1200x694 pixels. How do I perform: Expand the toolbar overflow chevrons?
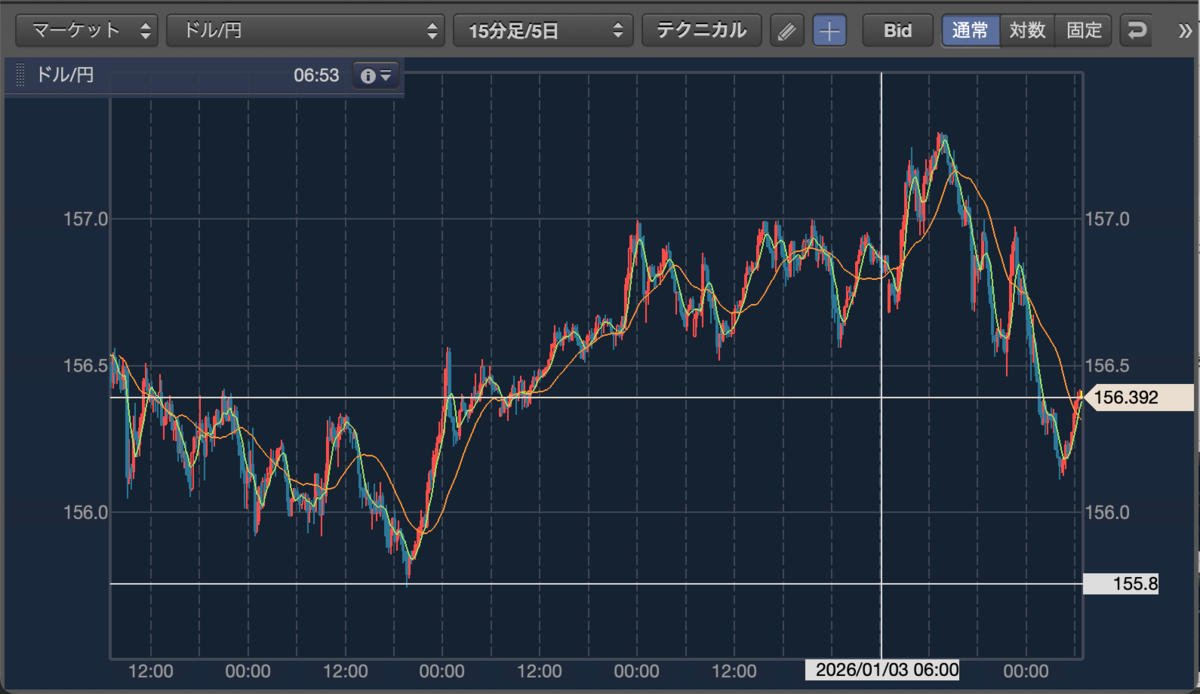pyautogui.click(x=1186, y=30)
